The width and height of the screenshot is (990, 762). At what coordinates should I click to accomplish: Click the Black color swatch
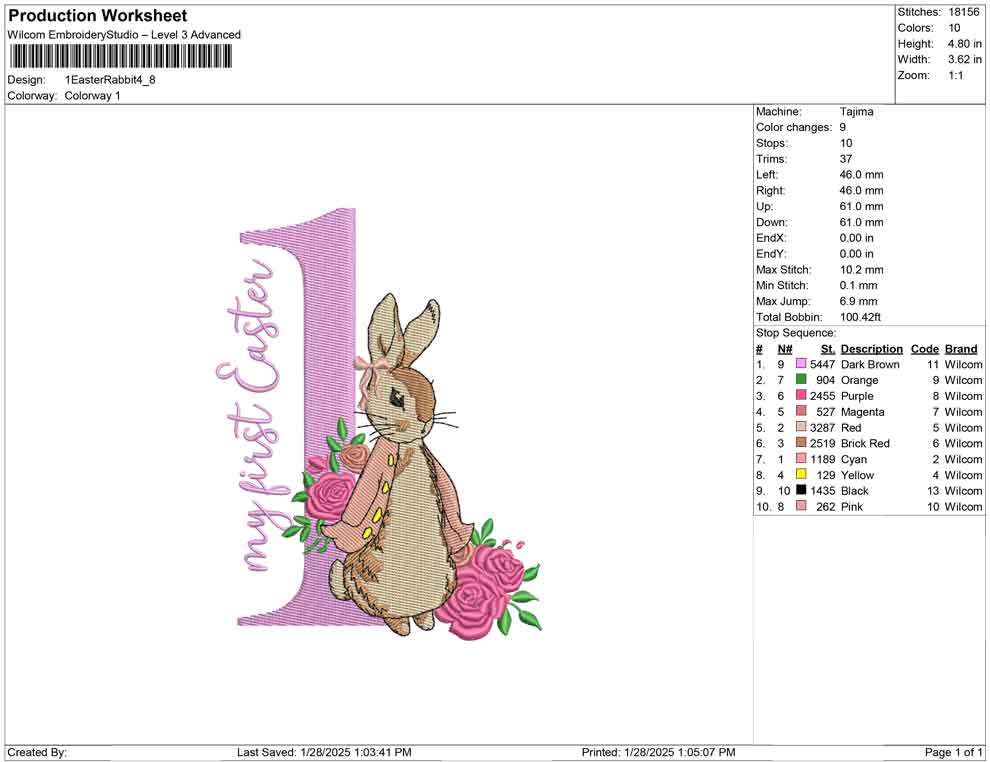tap(801, 490)
